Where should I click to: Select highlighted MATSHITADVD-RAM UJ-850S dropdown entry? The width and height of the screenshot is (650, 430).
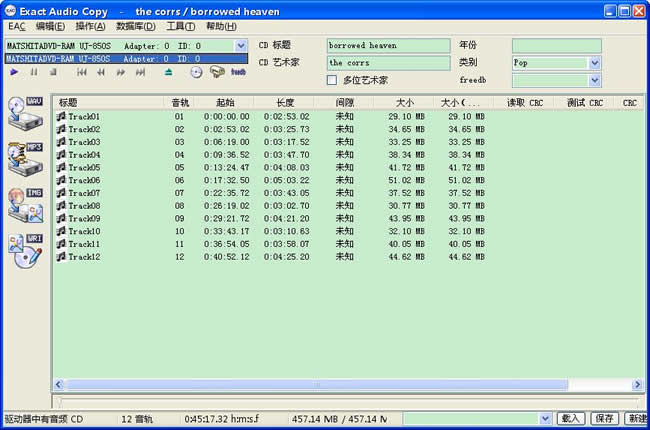[126, 59]
